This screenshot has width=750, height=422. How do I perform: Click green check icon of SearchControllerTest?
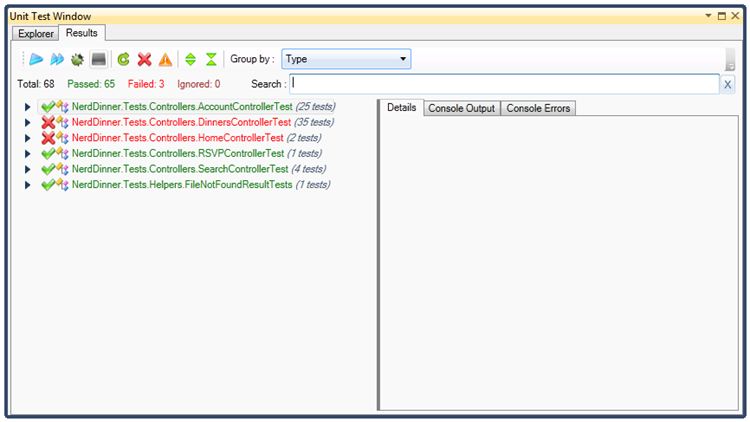(x=48, y=169)
